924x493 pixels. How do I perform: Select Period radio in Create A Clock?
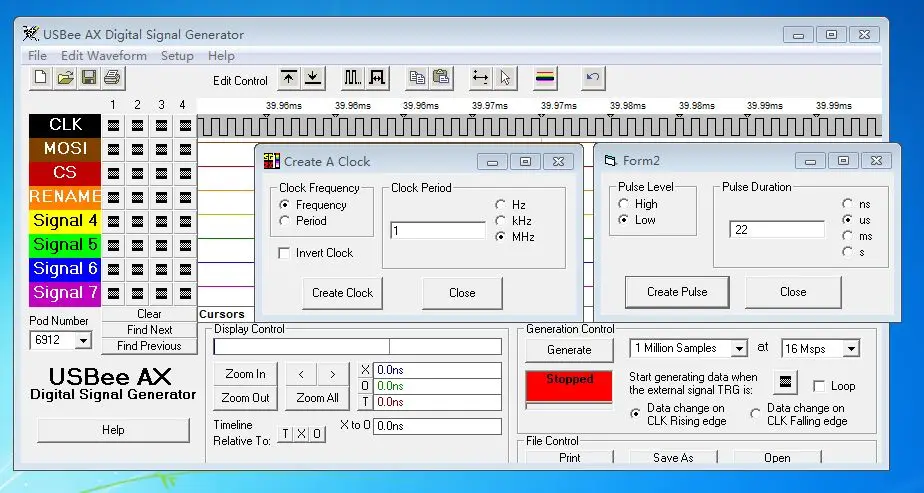[x=285, y=221]
